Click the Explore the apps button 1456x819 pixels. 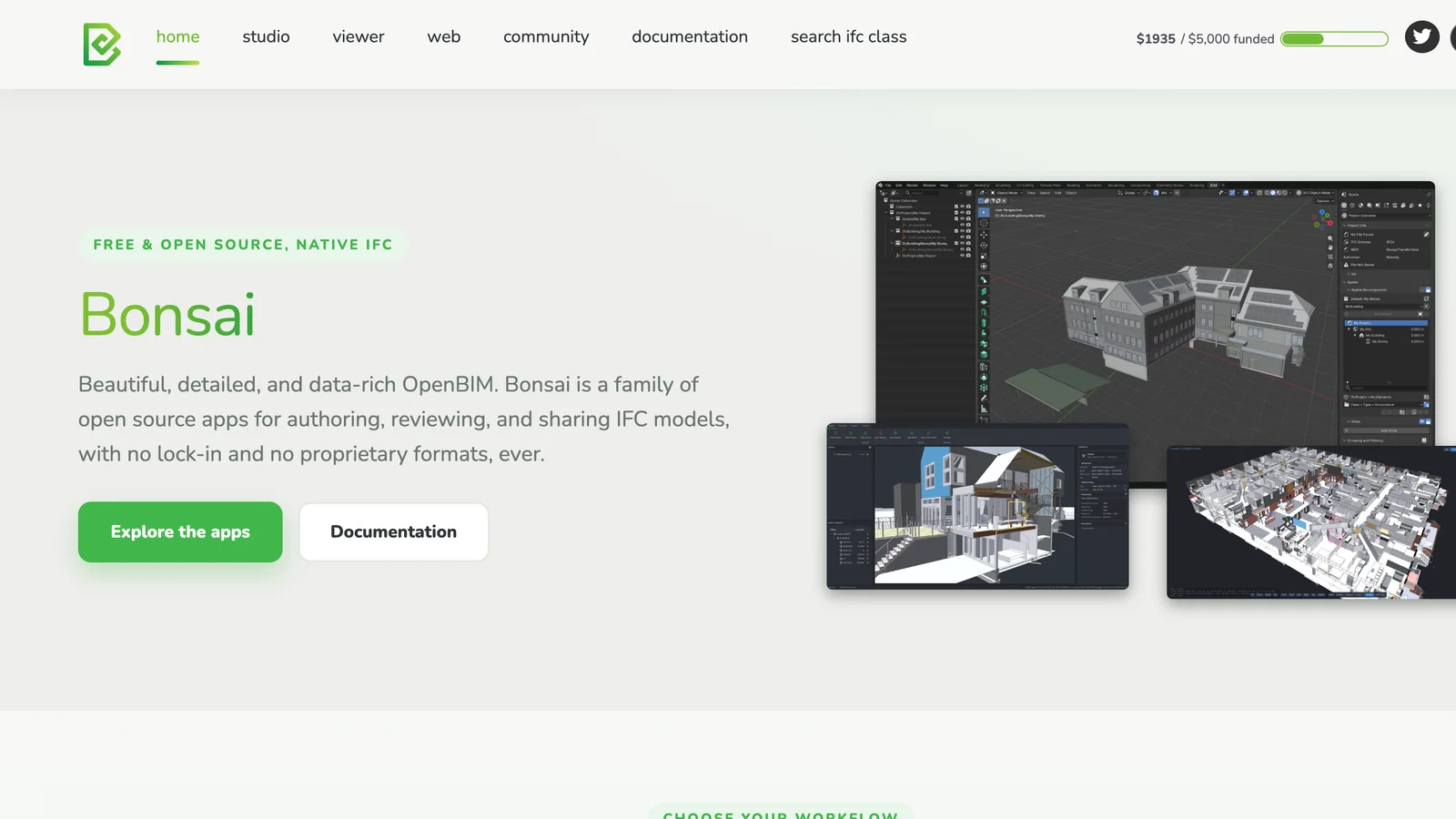click(180, 532)
